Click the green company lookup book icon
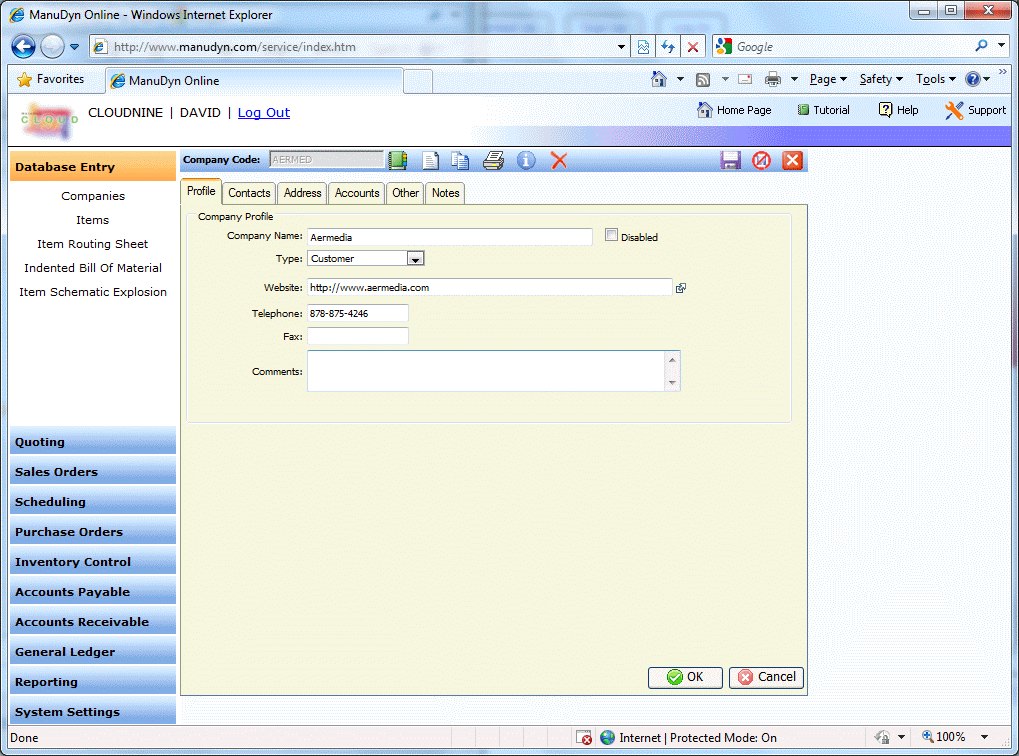The width and height of the screenshot is (1019, 756). tap(398, 160)
